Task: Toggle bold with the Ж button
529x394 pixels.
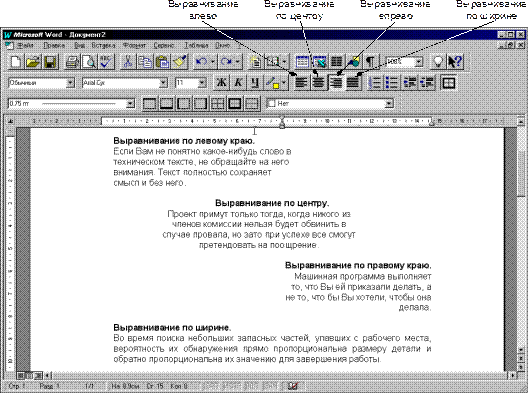Action: coord(221,83)
